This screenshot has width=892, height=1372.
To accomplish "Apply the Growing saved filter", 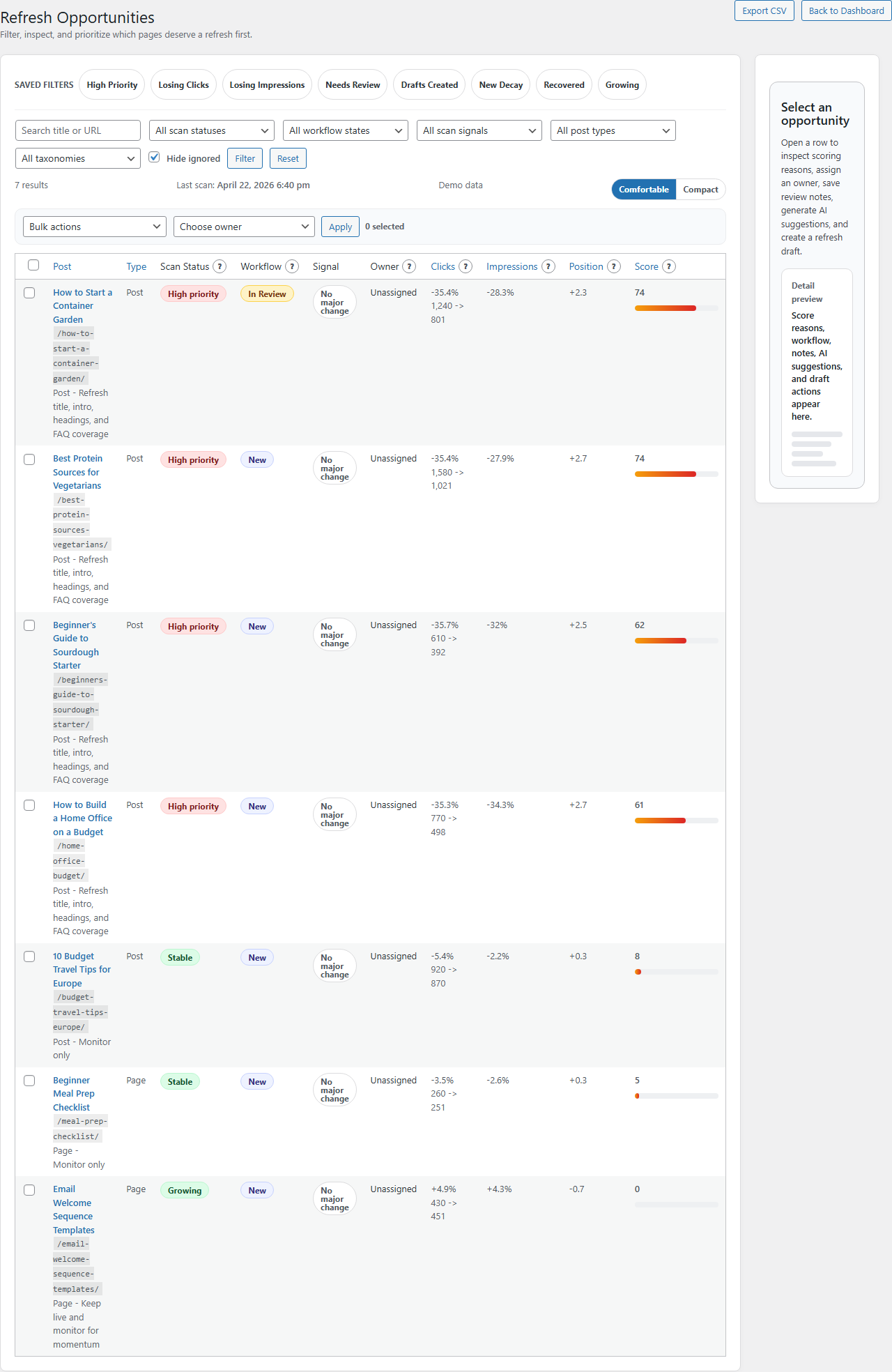I will 622,85.
